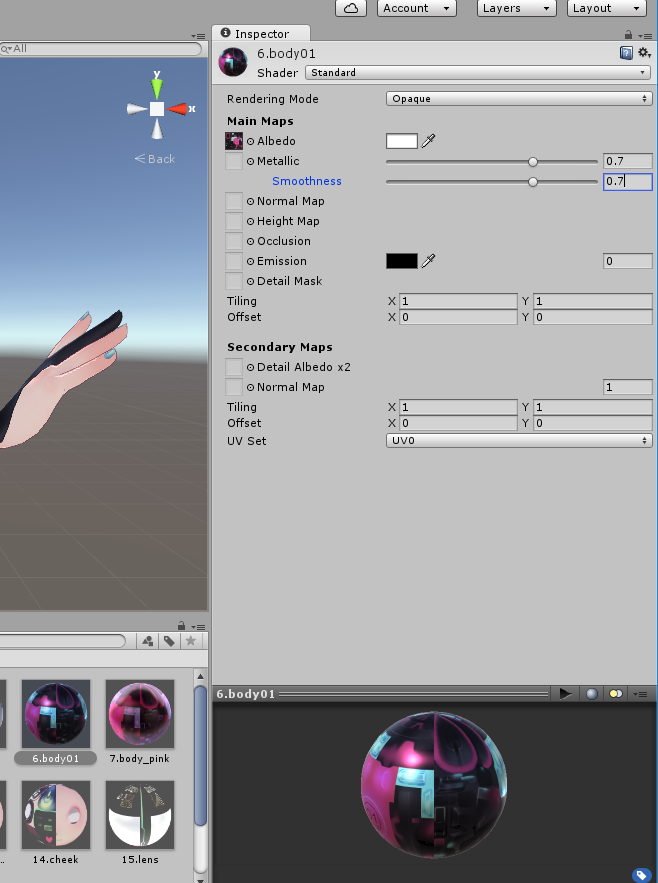Viewport: 658px width, 883px height.
Task: Open the UV Set dropdown
Action: tap(519, 440)
